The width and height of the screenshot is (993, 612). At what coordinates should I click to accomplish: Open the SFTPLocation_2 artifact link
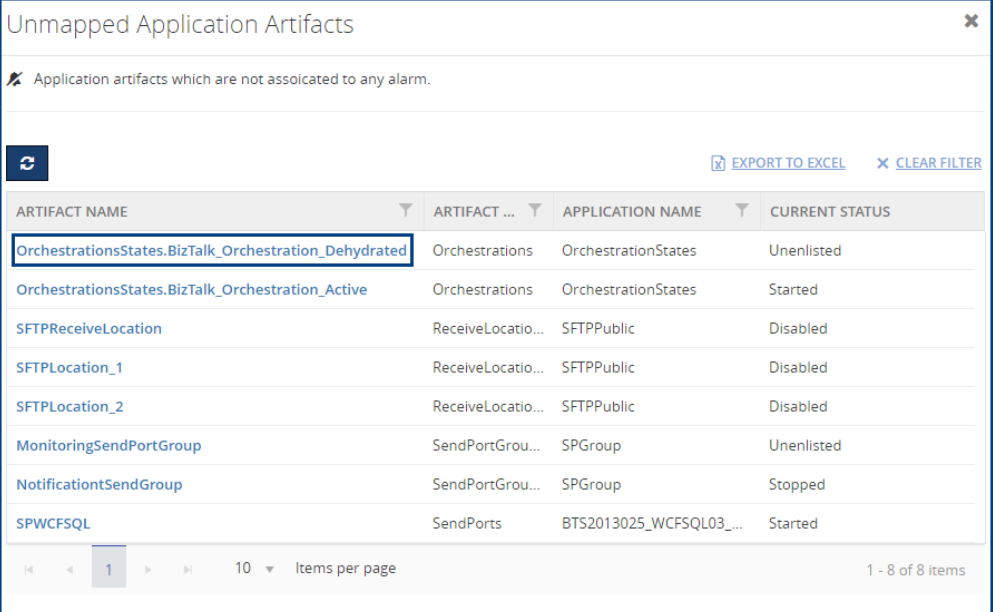[70, 406]
